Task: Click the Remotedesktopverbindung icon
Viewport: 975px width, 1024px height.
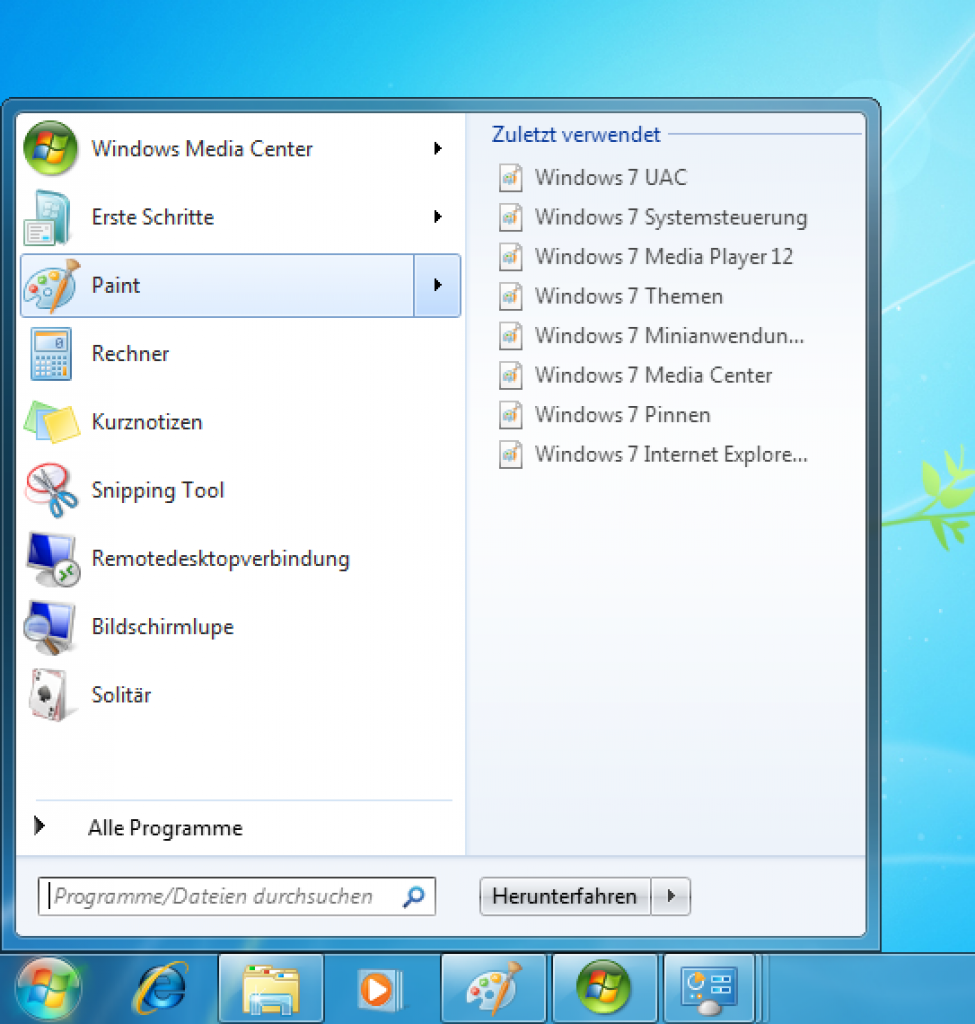Action: click(52, 559)
